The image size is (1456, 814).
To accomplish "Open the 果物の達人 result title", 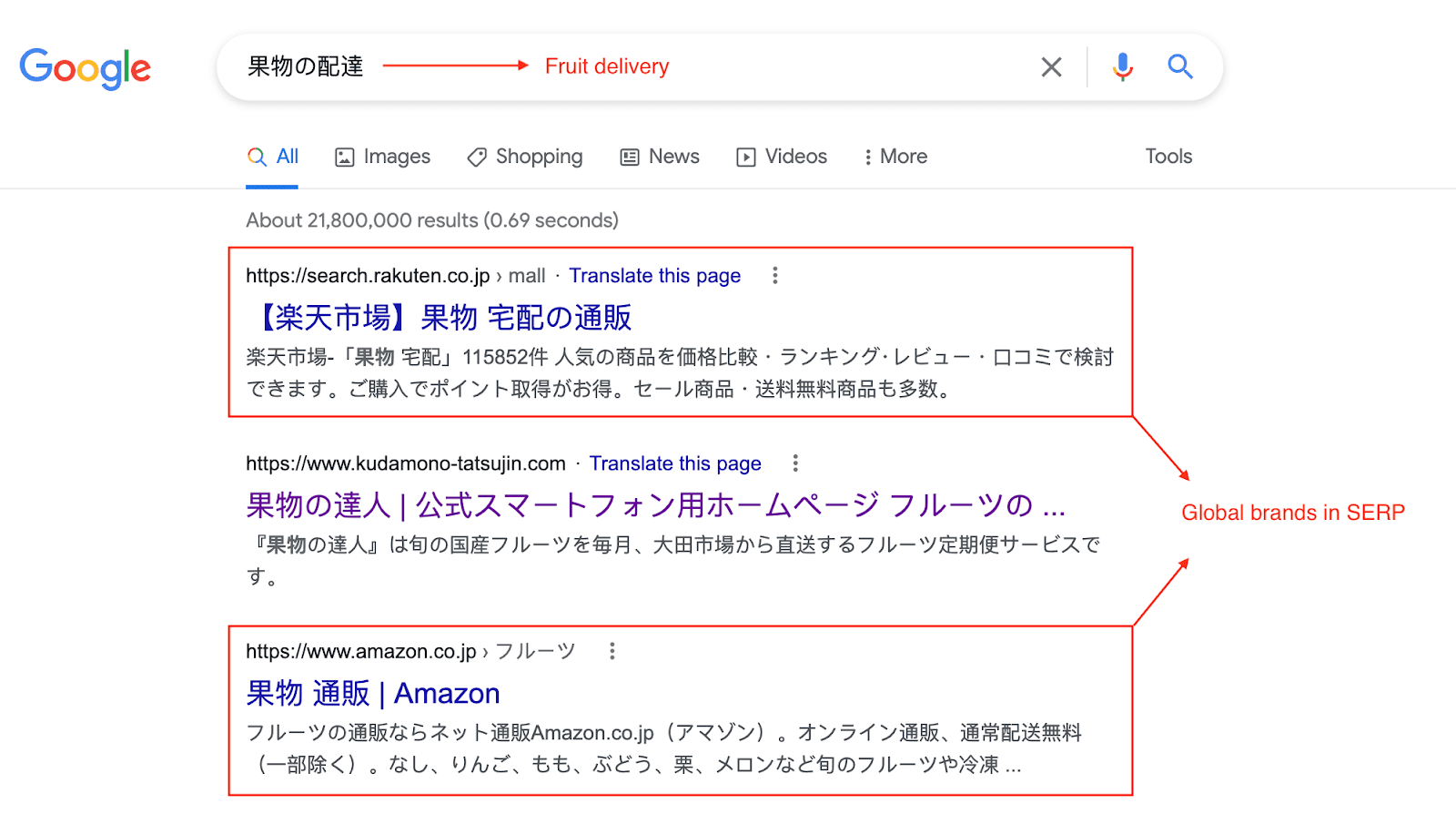I will 655,505.
